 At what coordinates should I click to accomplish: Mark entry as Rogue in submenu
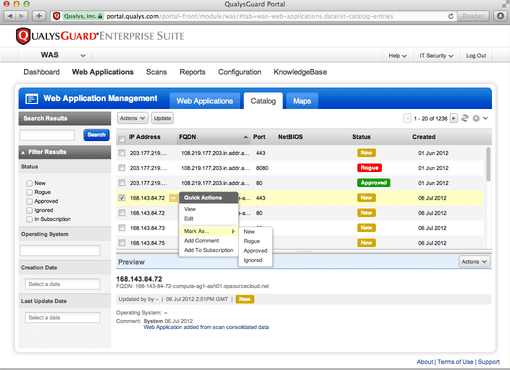[252, 241]
